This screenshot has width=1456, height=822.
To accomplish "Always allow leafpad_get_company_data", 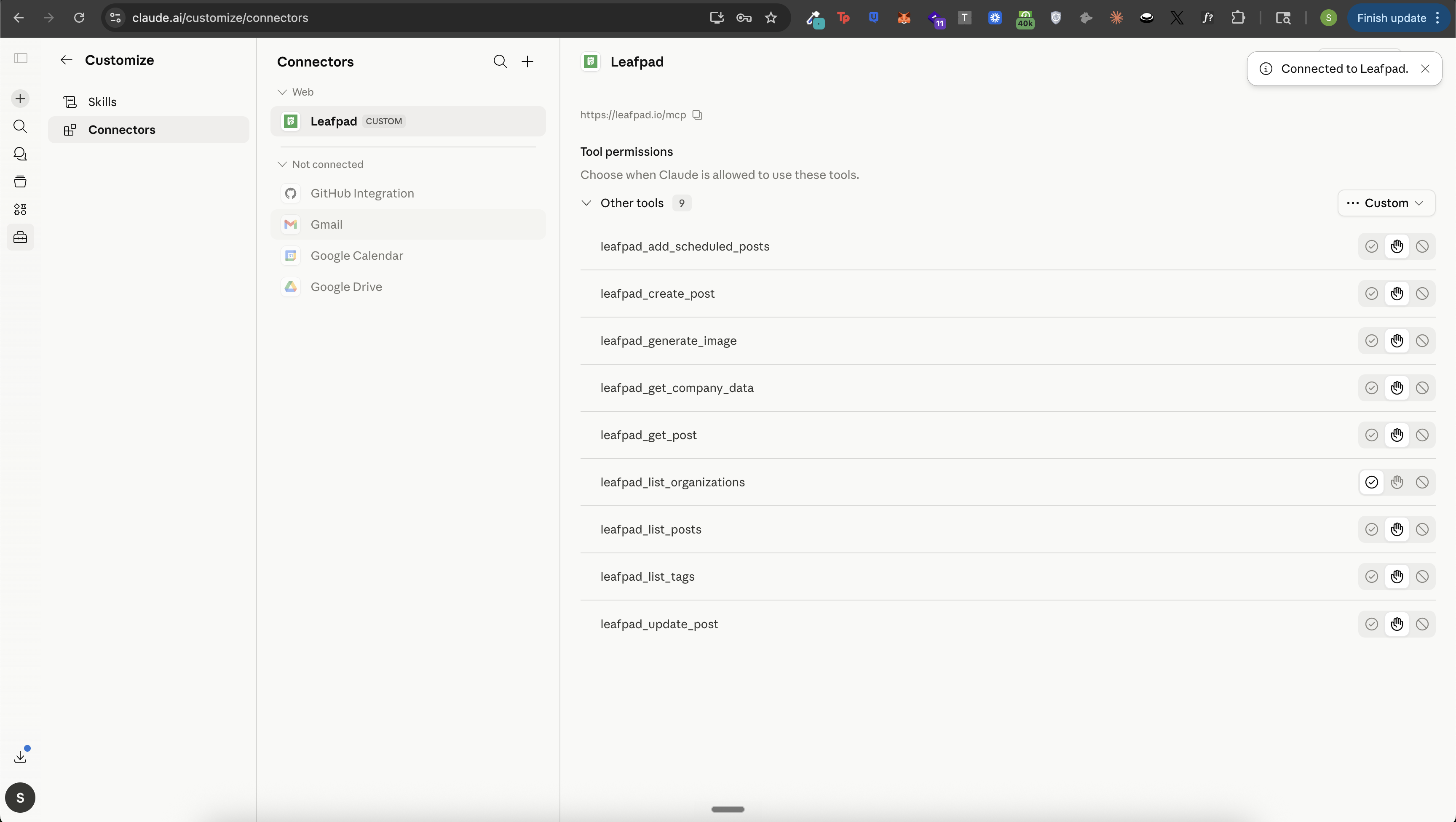I will coord(1371,388).
